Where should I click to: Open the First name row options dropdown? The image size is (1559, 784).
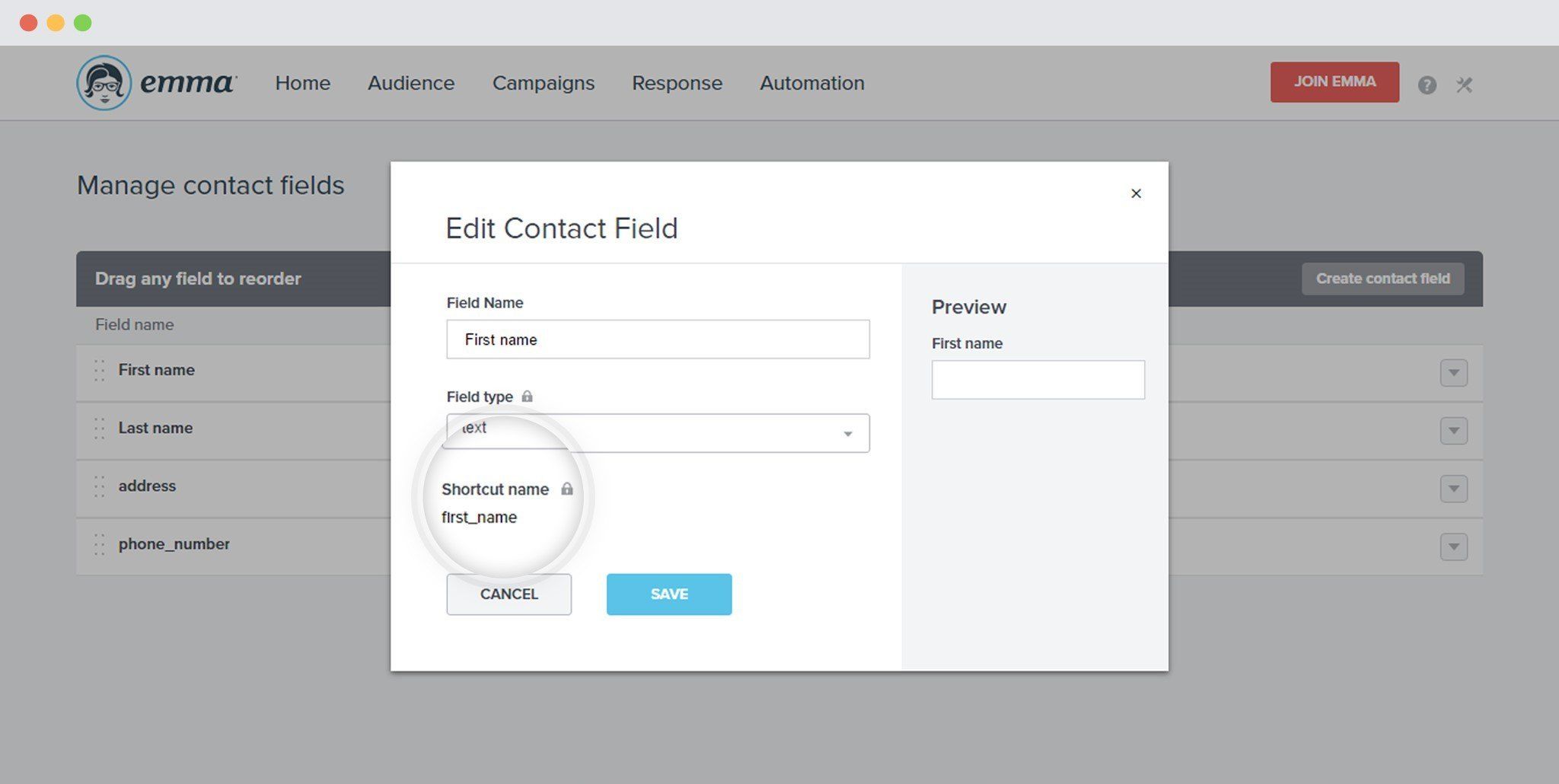point(1453,373)
